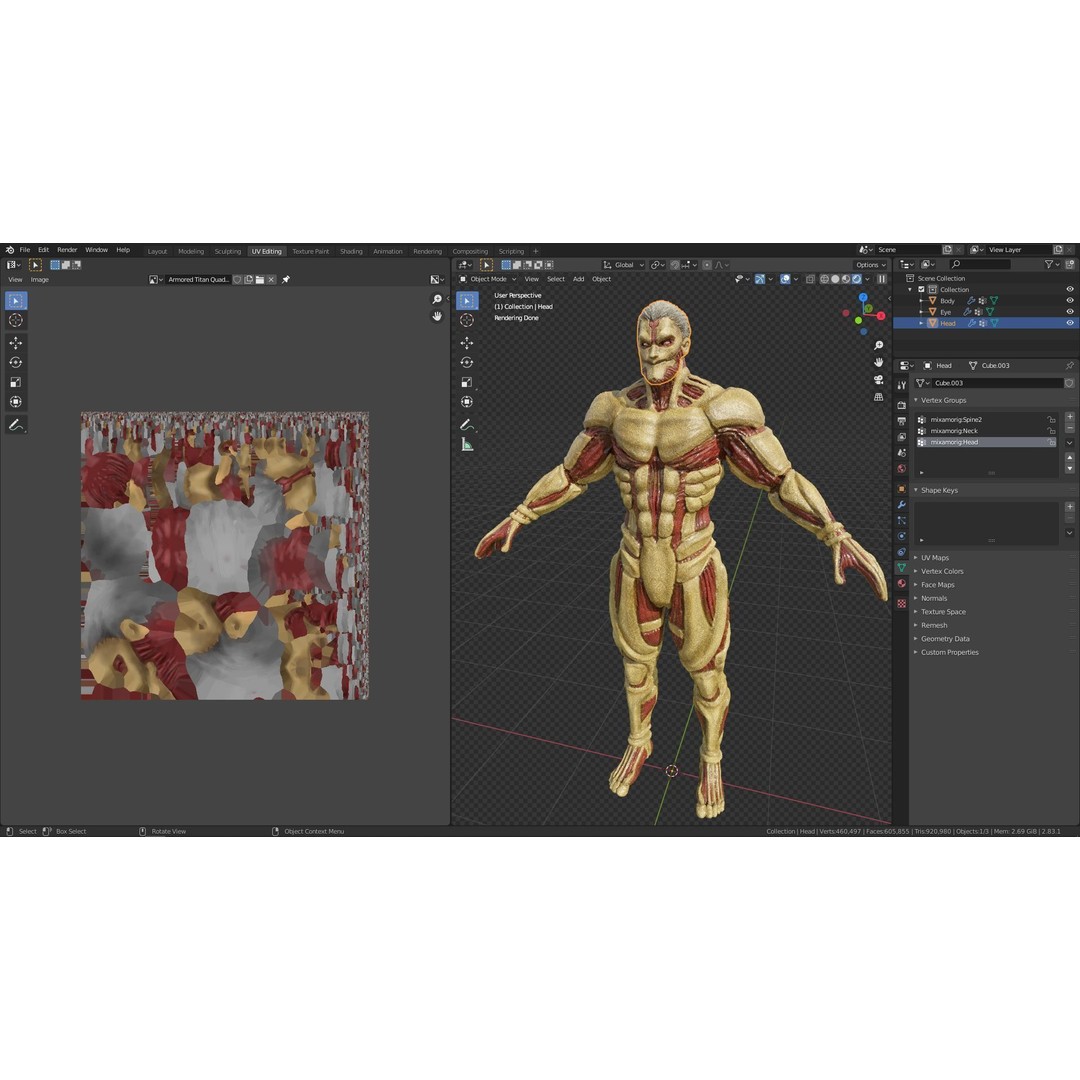Click the zoom icon in image editor
Image resolution: width=1080 pixels, height=1080 pixels.
(437, 299)
